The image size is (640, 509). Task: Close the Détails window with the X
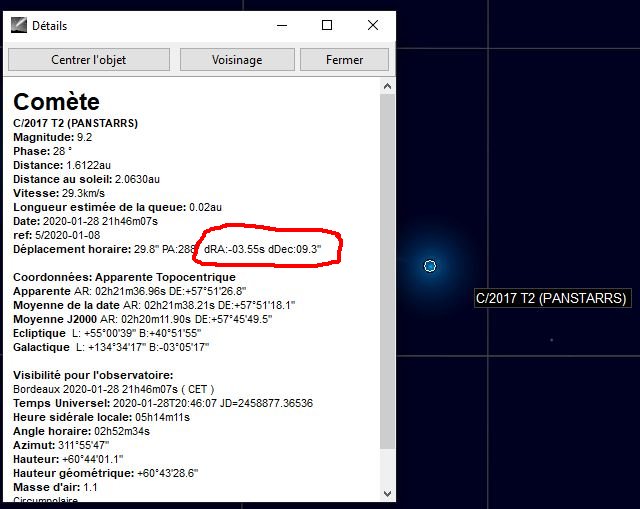372,26
